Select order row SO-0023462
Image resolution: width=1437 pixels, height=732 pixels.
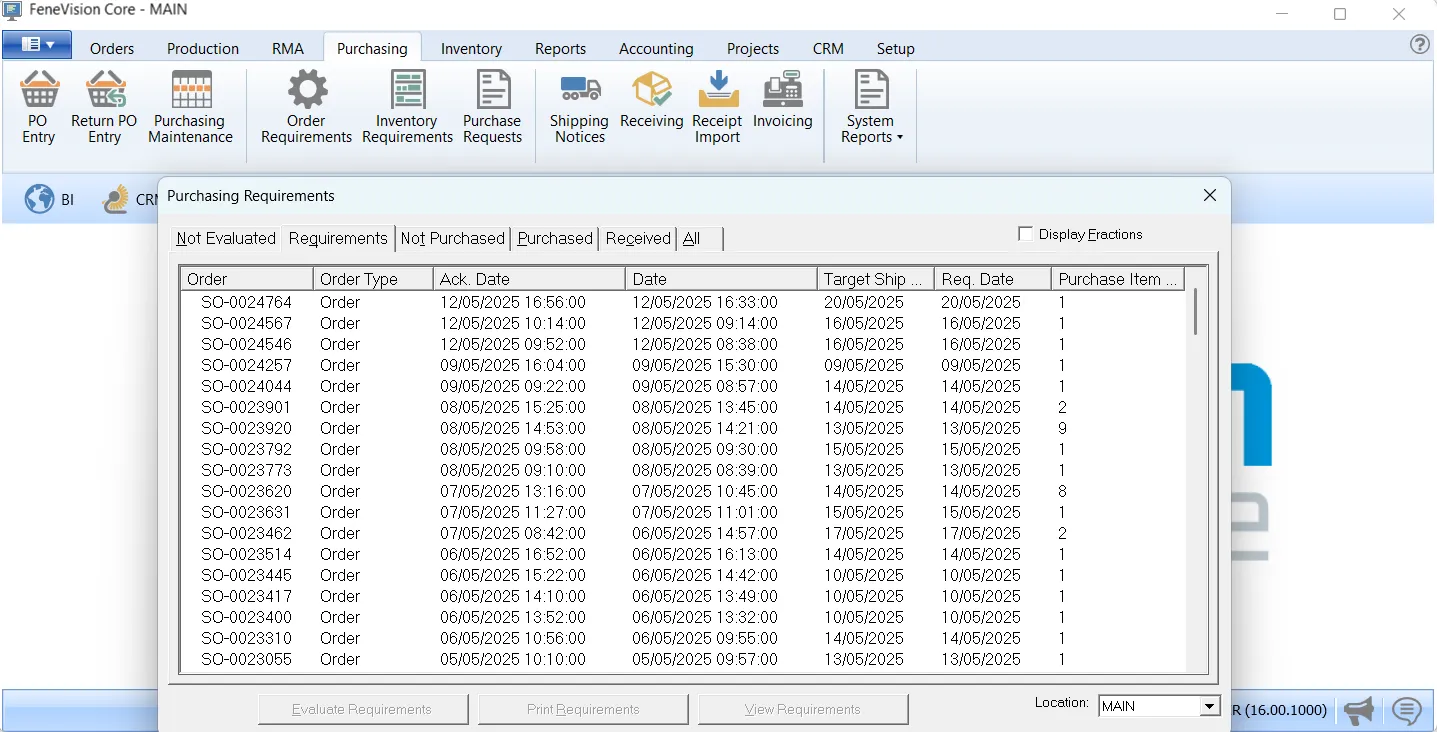click(x=683, y=533)
